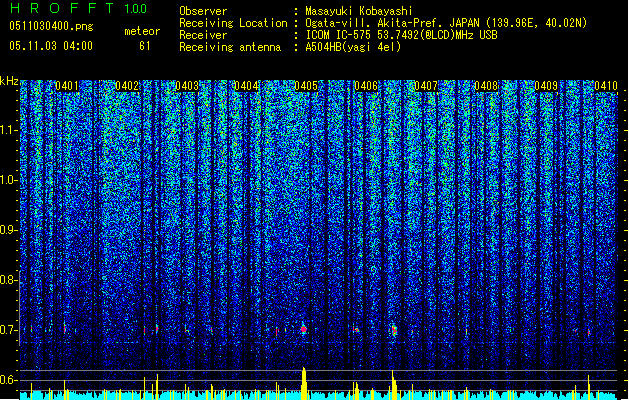Click the 0405 time marker
Screen dimensions: 629x400
click(306, 86)
